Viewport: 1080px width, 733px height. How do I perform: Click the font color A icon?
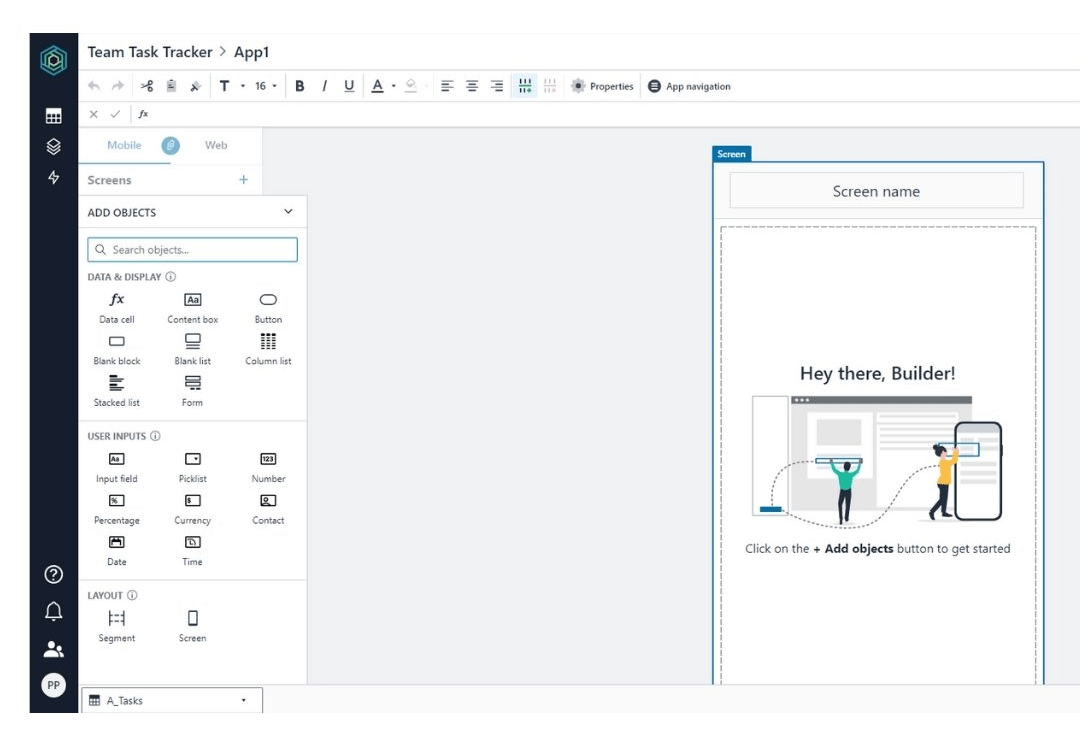pyautogui.click(x=377, y=86)
